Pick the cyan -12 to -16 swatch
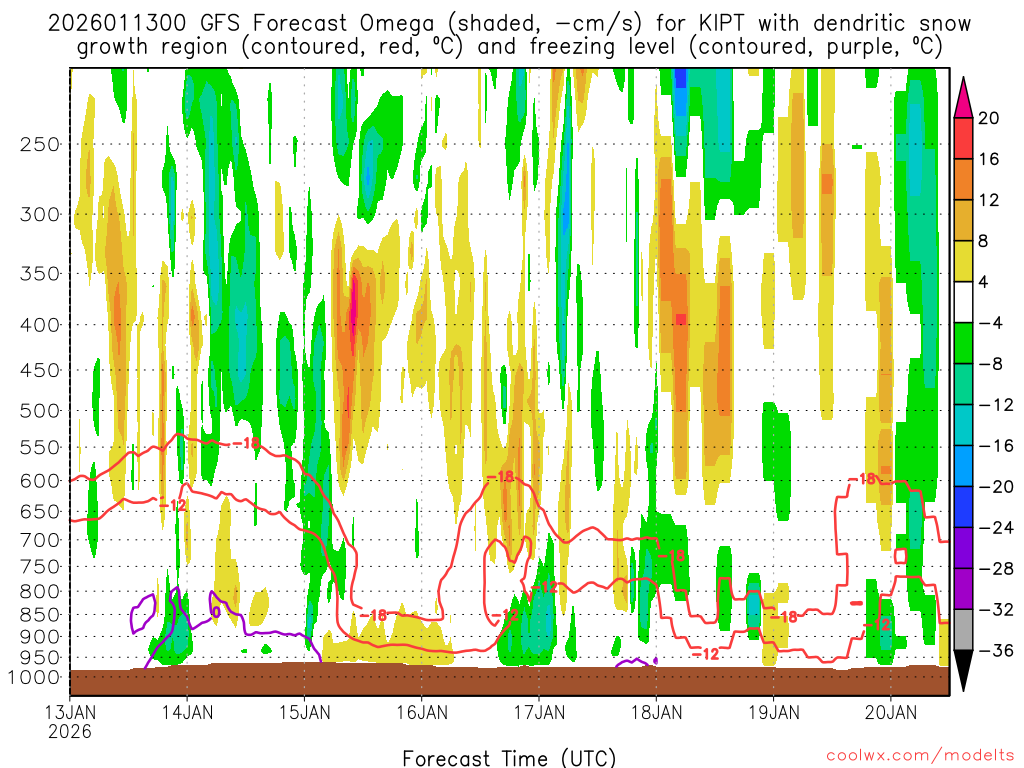This screenshot has width=1024, height=768. click(963, 425)
